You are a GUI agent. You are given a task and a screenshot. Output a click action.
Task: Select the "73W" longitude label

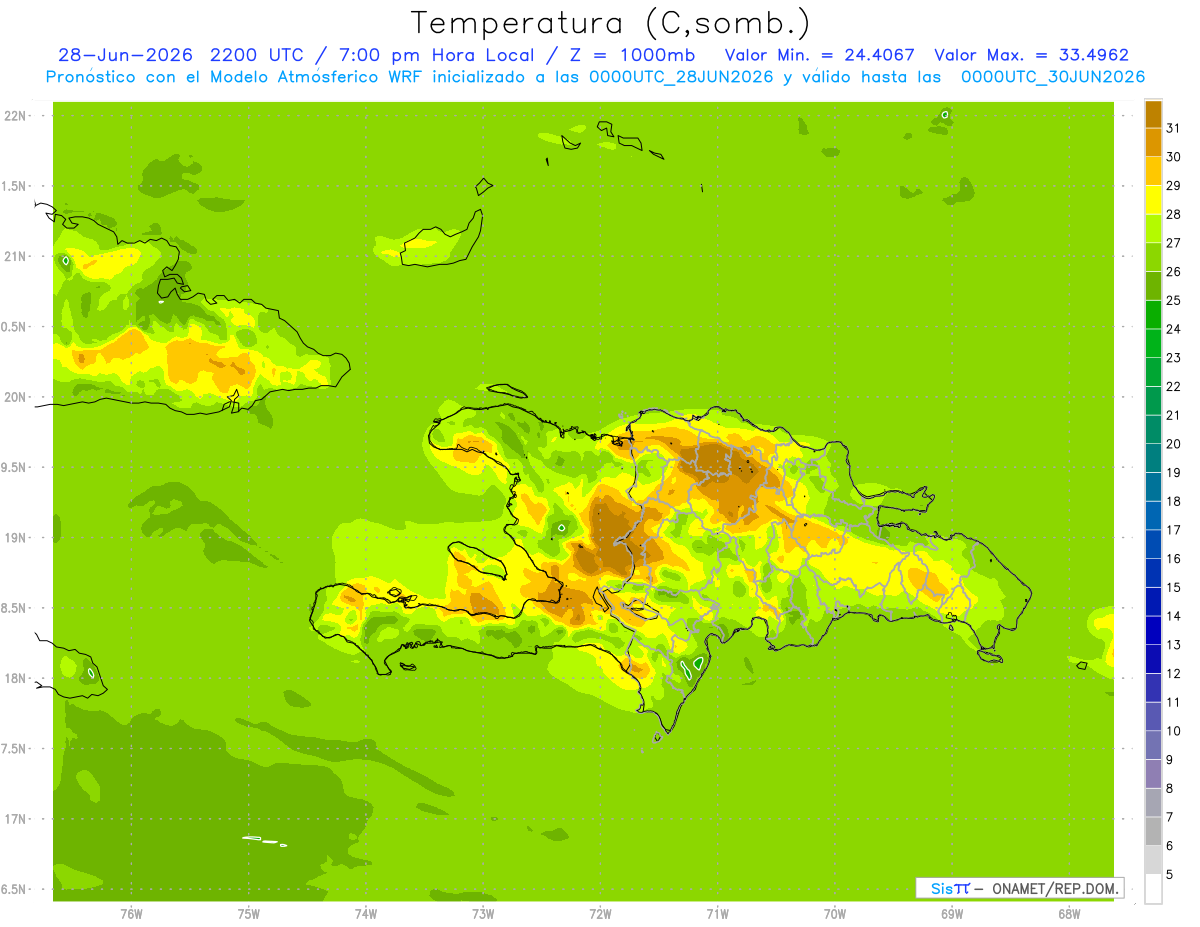click(483, 915)
